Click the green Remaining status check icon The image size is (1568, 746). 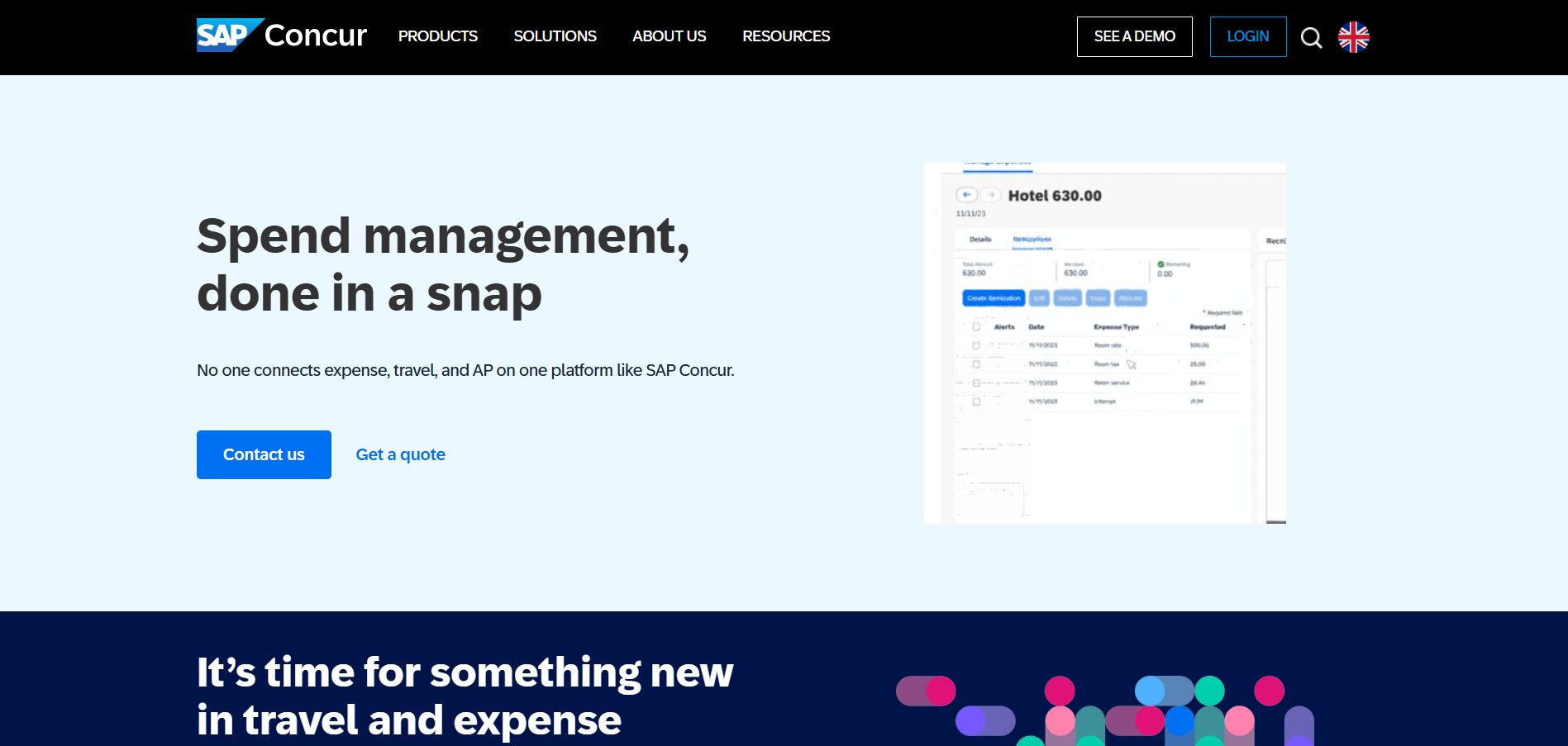point(1161,264)
